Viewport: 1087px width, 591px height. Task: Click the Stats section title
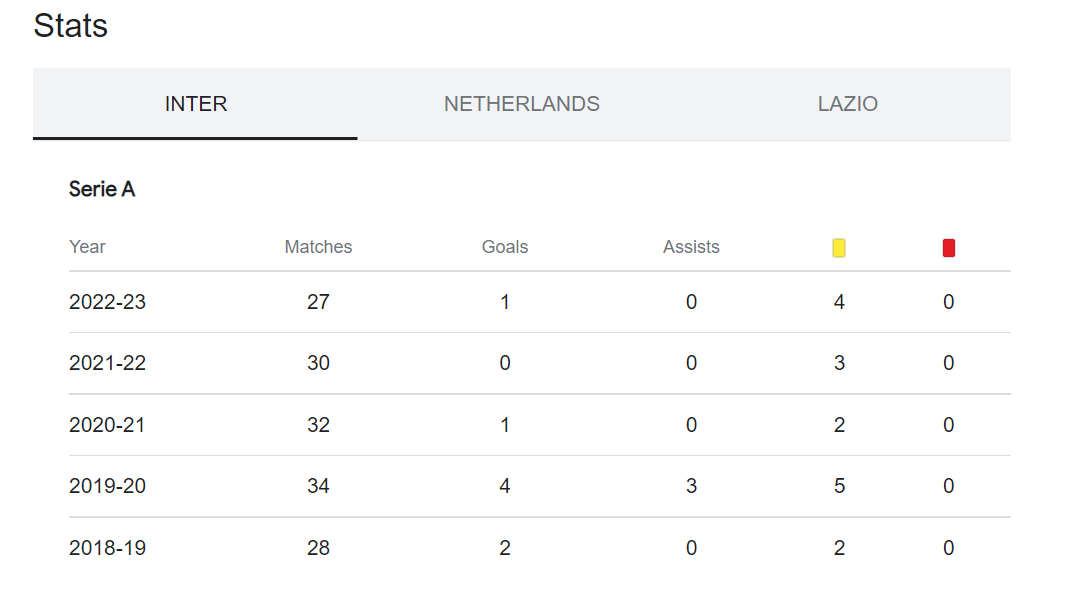[71, 26]
